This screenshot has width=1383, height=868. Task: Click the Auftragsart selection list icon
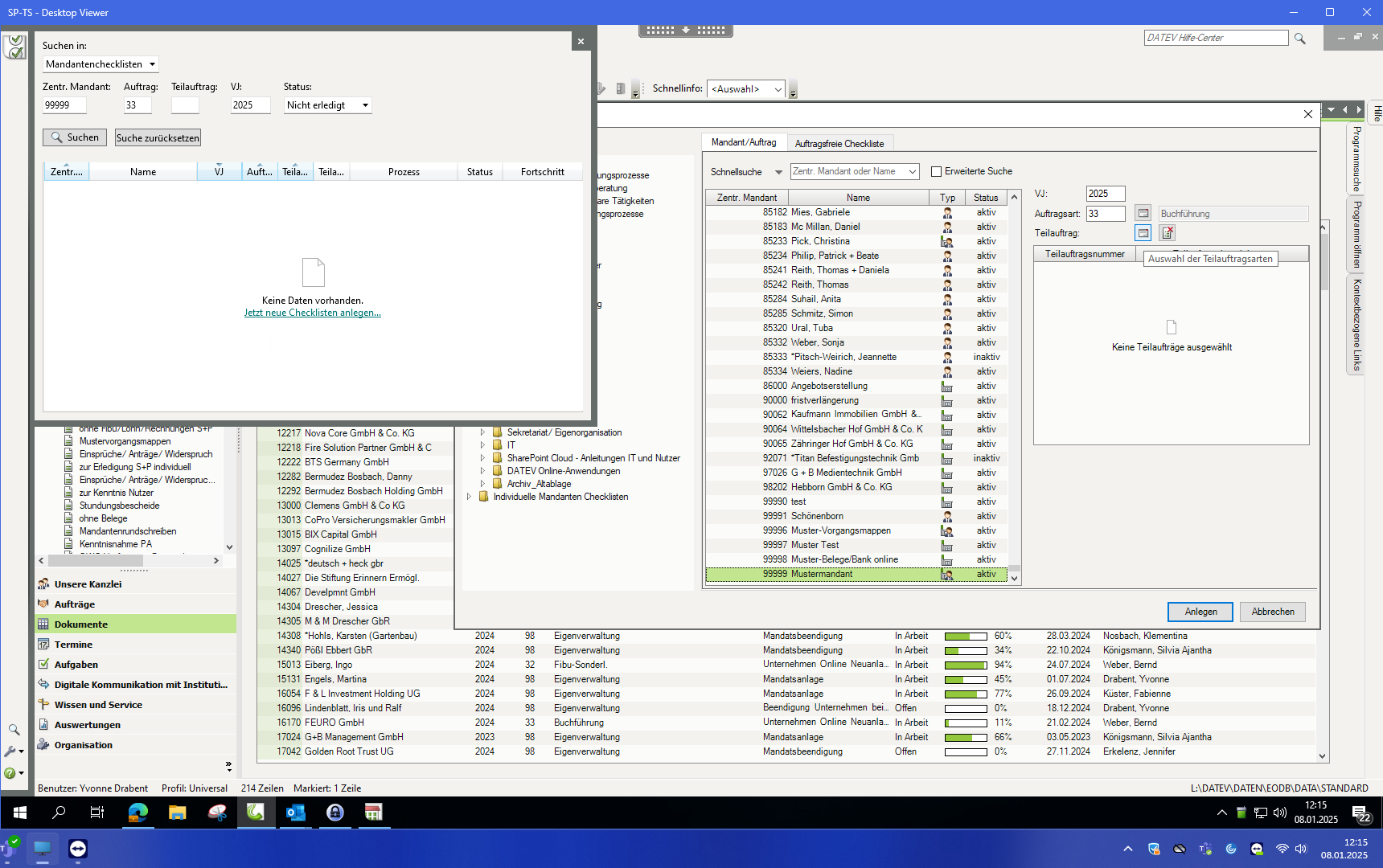click(1143, 213)
